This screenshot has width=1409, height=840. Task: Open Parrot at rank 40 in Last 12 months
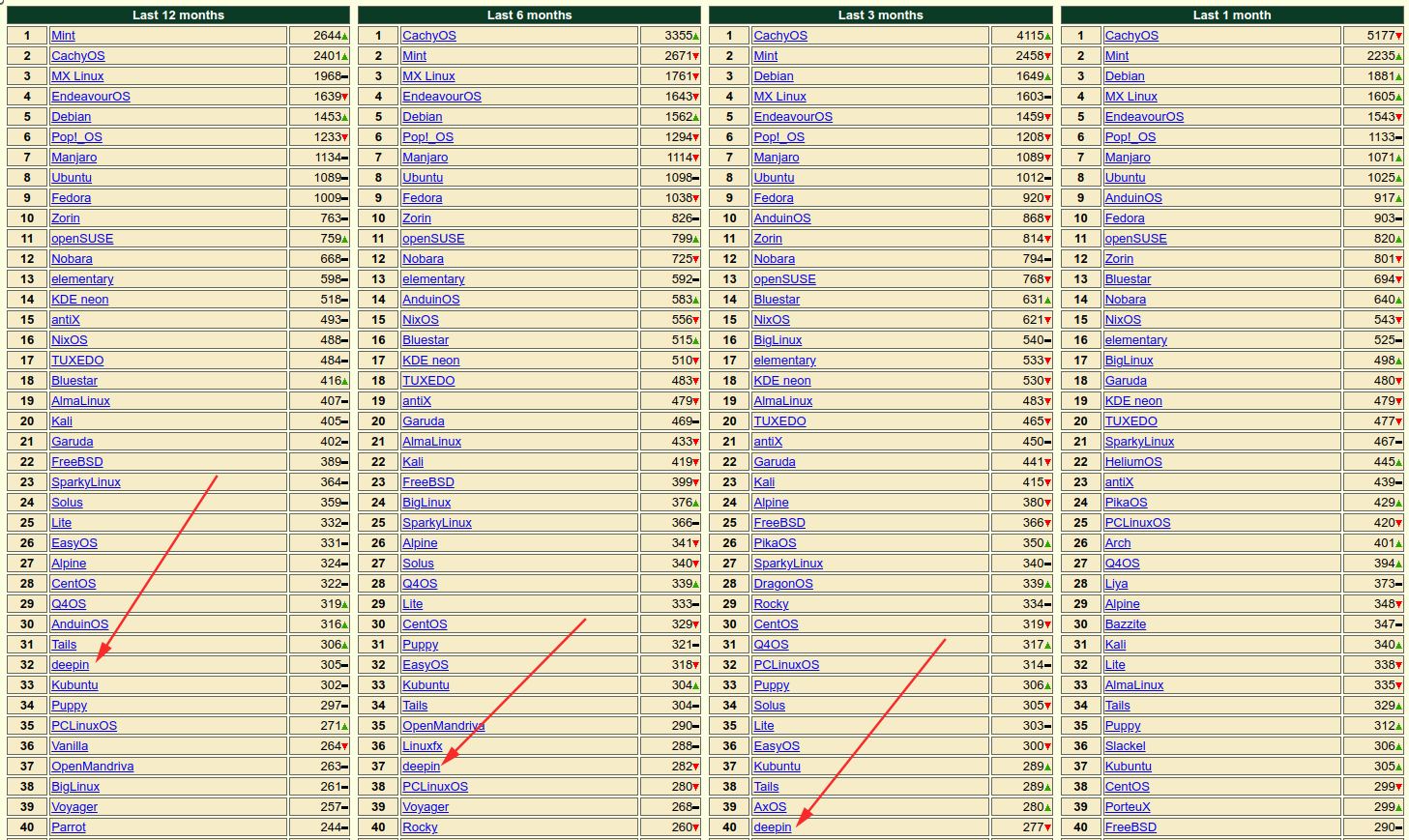pyautogui.click(x=68, y=827)
